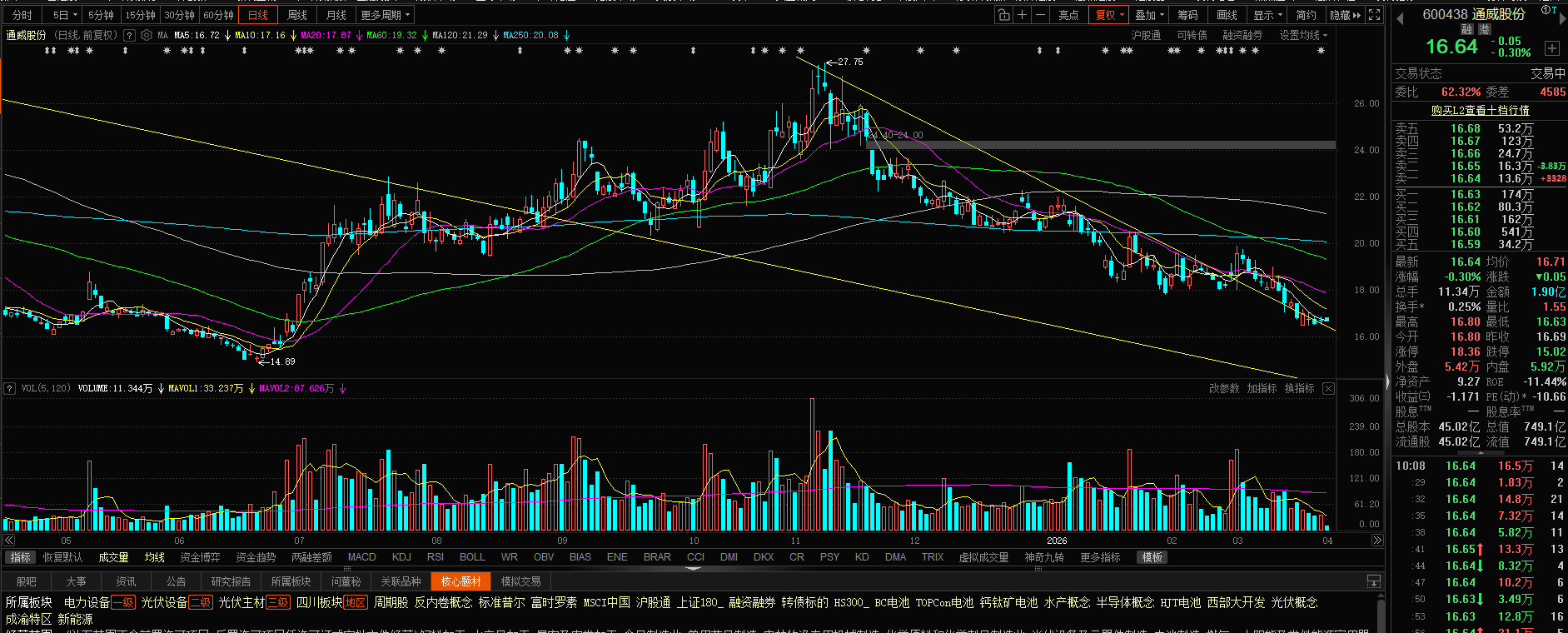Select the BOLL indicator tab
1568x633 pixels.
(472, 557)
